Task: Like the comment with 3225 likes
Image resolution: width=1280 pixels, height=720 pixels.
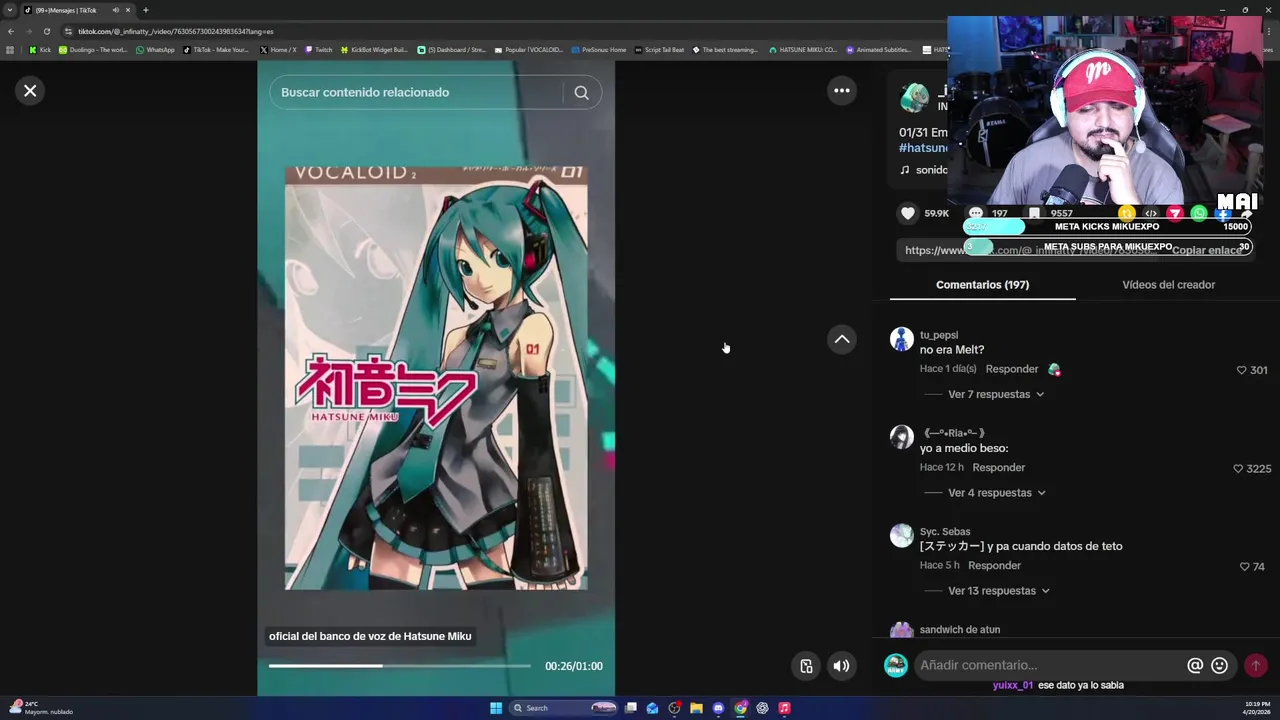Action: (1238, 468)
